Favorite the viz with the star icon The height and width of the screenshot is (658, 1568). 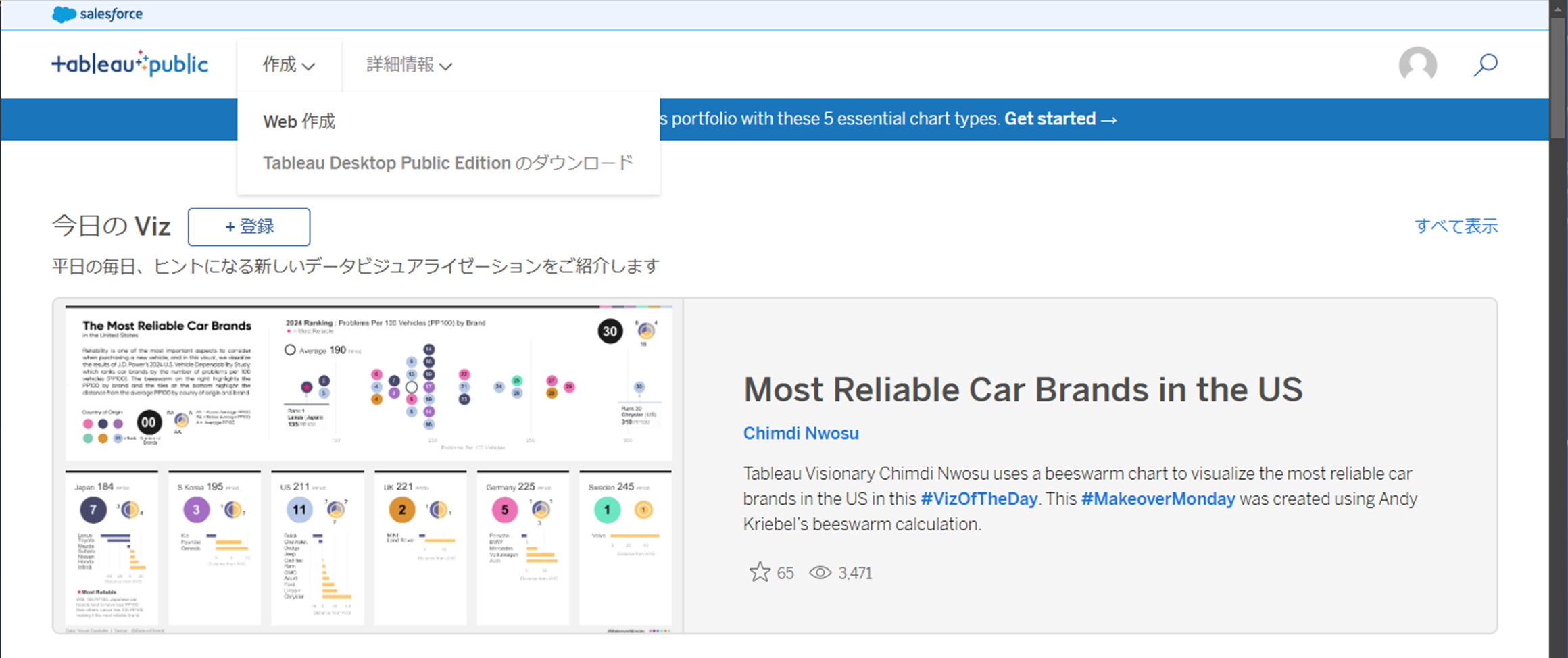(760, 572)
